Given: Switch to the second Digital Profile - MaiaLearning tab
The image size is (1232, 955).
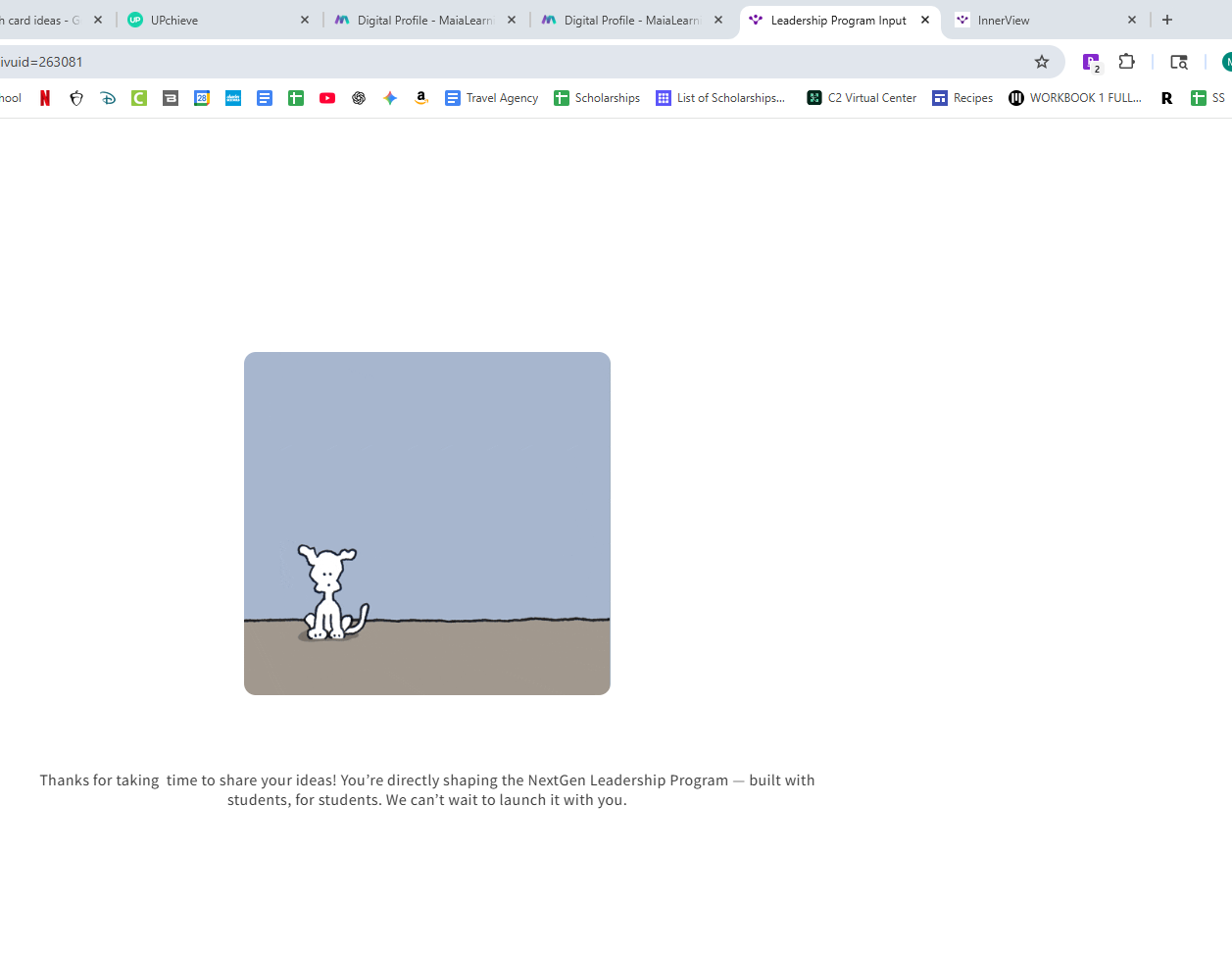Looking at the screenshot, I should point(632,20).
